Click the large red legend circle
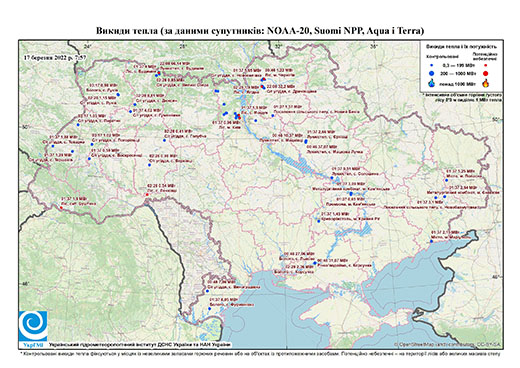 [x=486, y=73]
